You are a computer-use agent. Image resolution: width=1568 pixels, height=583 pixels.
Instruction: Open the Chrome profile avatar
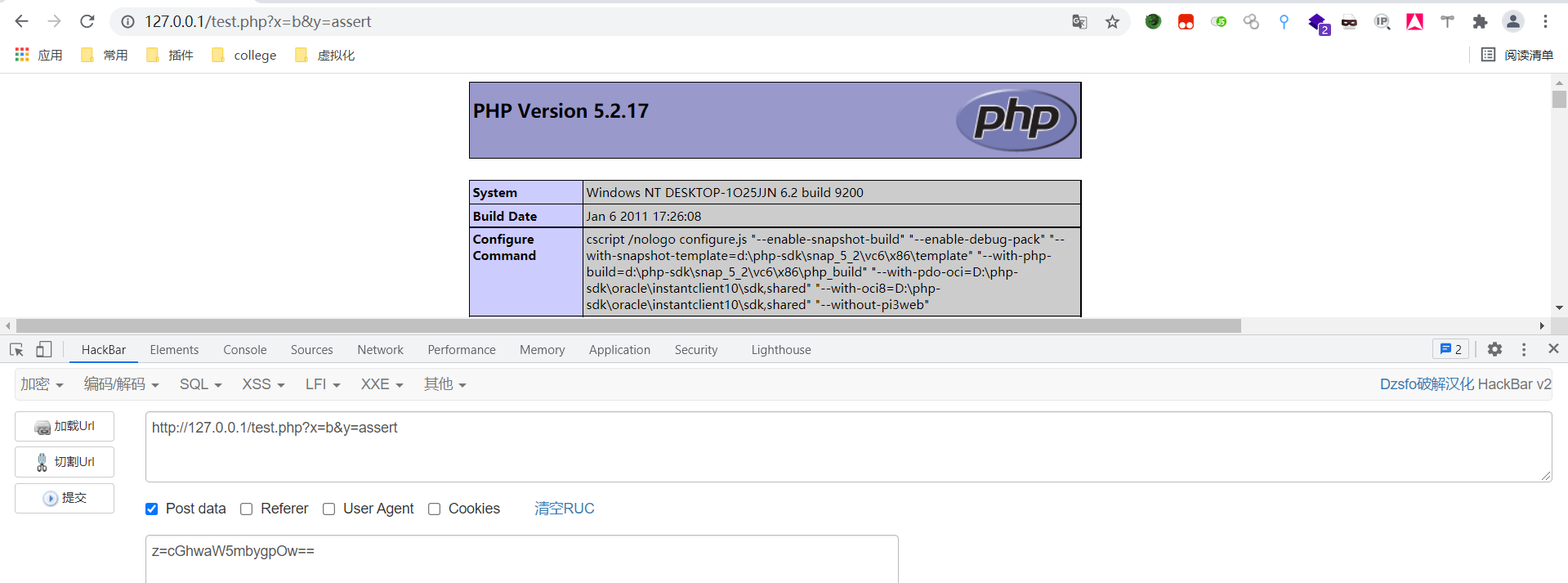[1513, 22]
